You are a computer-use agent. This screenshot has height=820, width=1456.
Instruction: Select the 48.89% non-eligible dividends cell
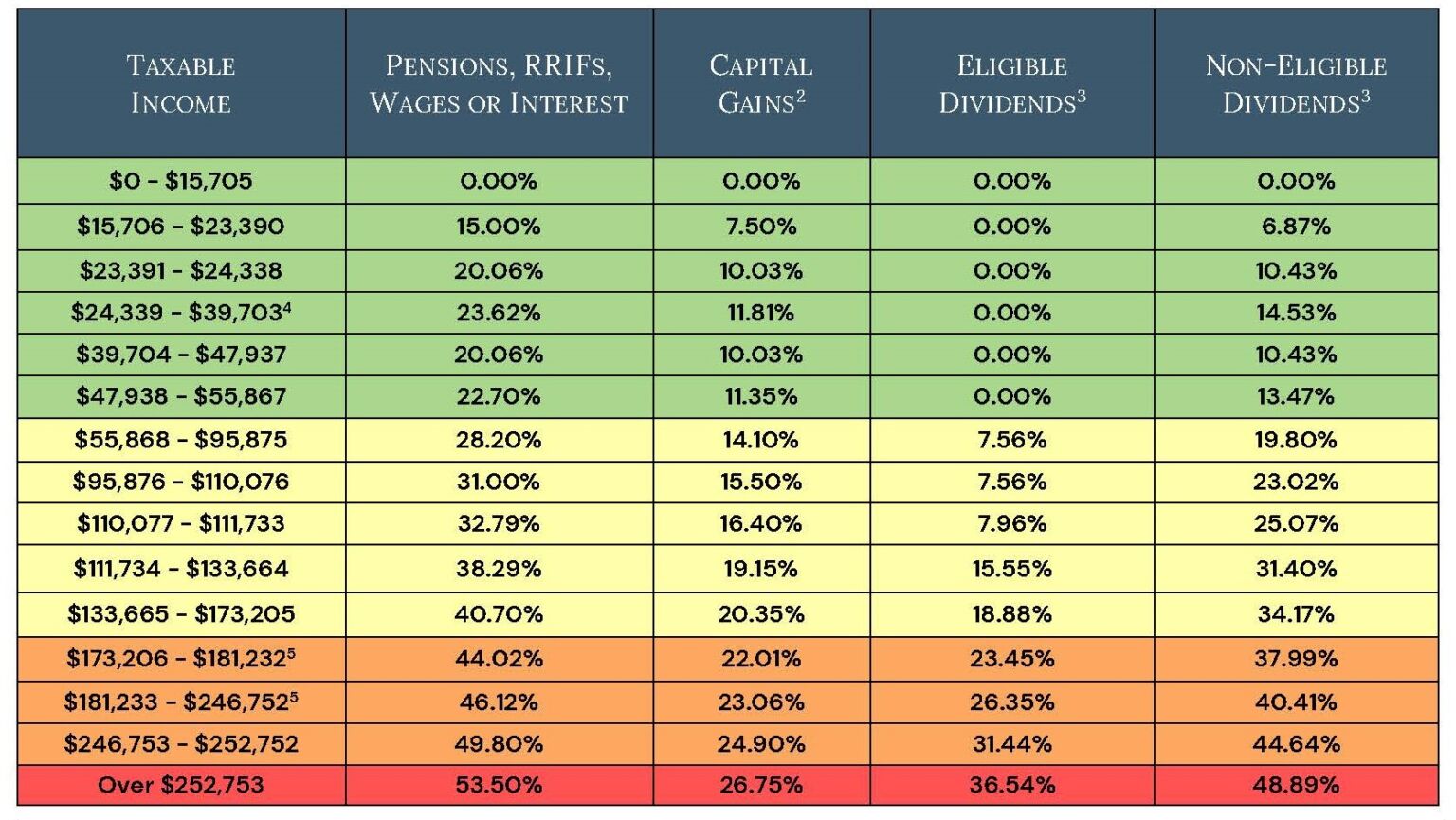tap(1296, 785)
